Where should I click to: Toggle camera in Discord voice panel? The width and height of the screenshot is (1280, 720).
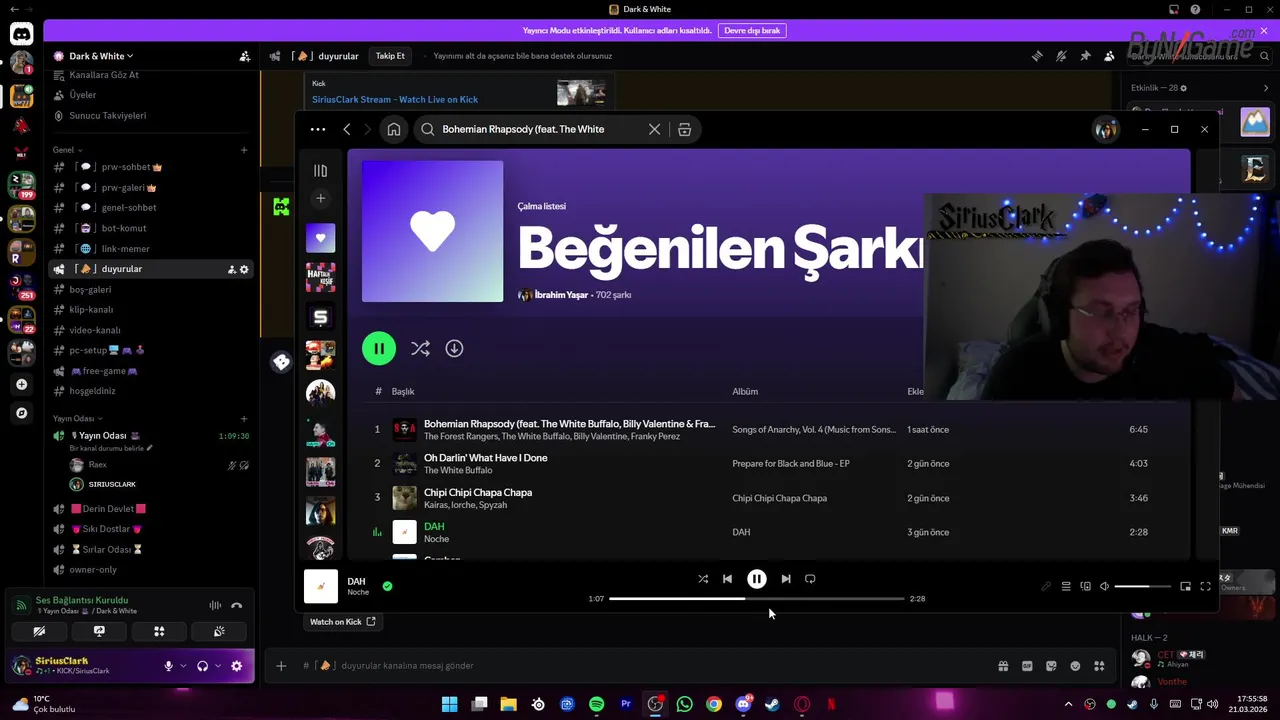click(39, 631)
